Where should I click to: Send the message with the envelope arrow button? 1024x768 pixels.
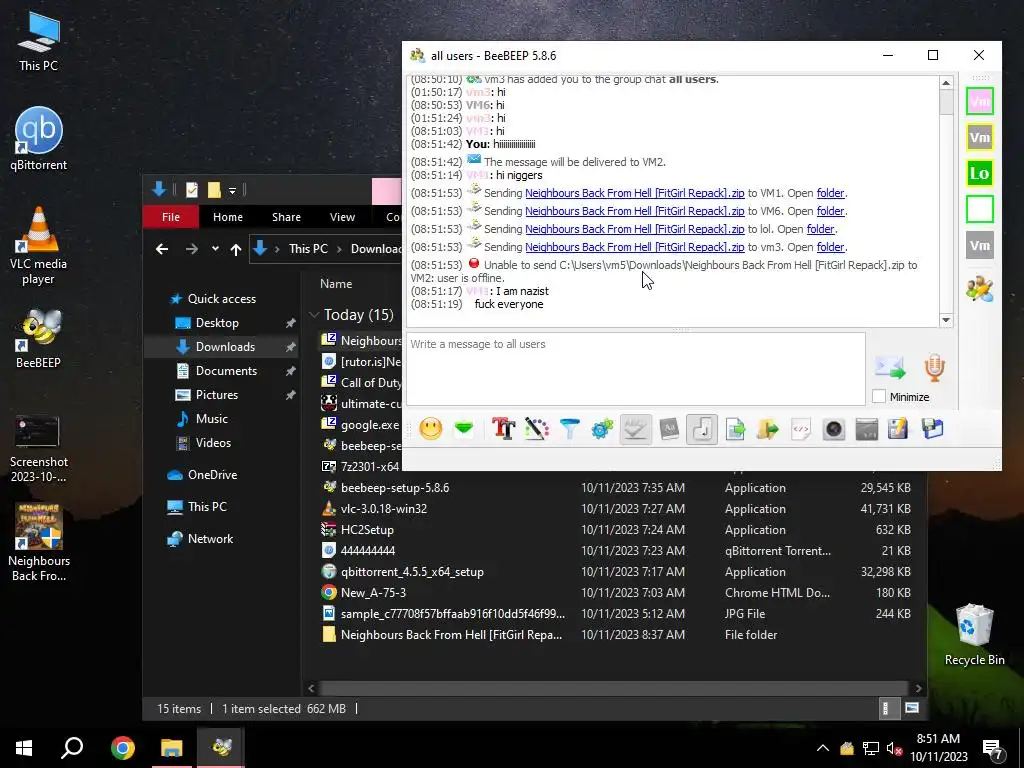(x=890, y=368)
